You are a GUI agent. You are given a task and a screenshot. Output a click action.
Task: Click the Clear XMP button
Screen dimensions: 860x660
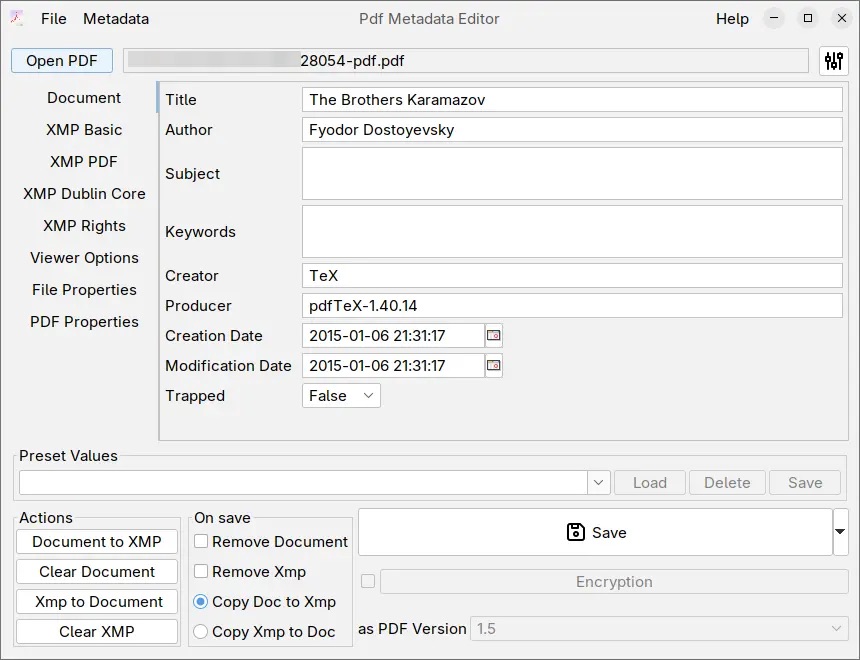tap(96, 631)
